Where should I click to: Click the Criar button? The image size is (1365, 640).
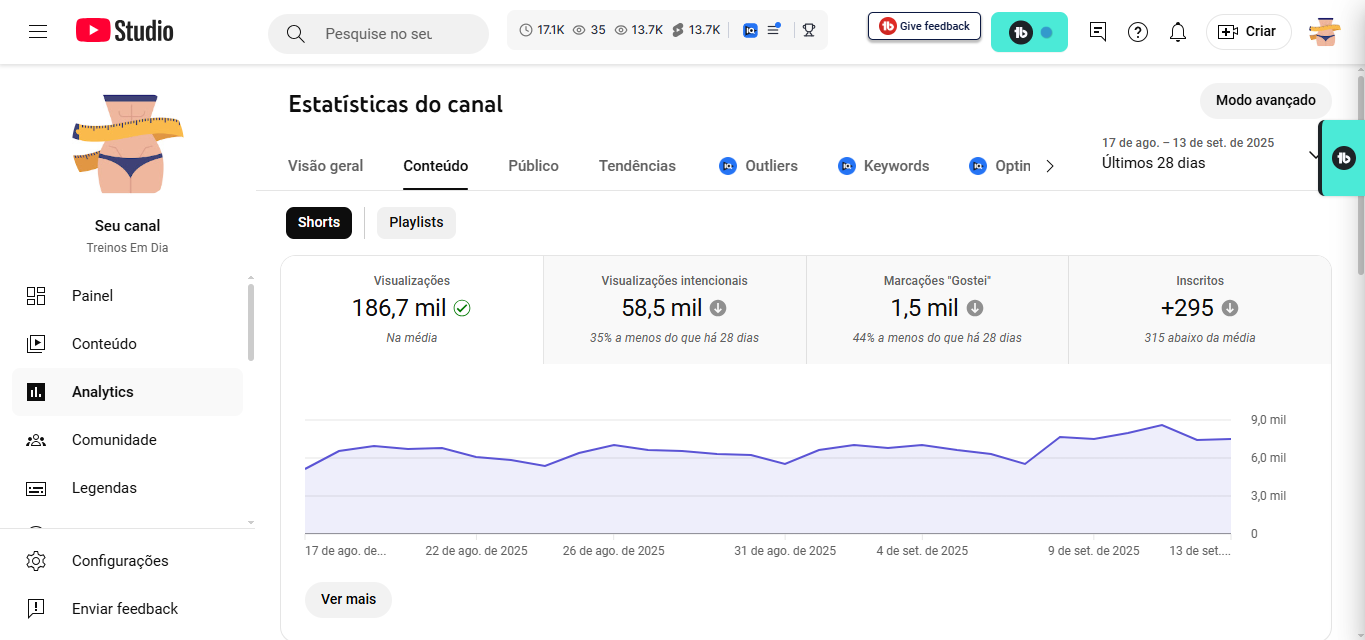pos(1248,32)
